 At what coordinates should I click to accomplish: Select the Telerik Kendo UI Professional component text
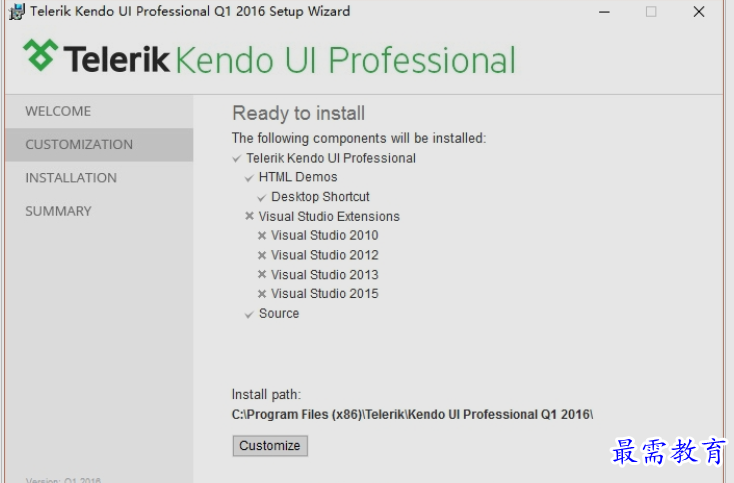[x=331, y=158]
